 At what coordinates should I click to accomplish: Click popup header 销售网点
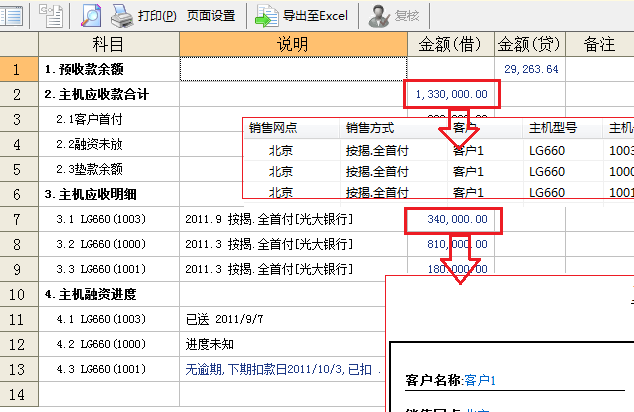(x=273, y=128)
